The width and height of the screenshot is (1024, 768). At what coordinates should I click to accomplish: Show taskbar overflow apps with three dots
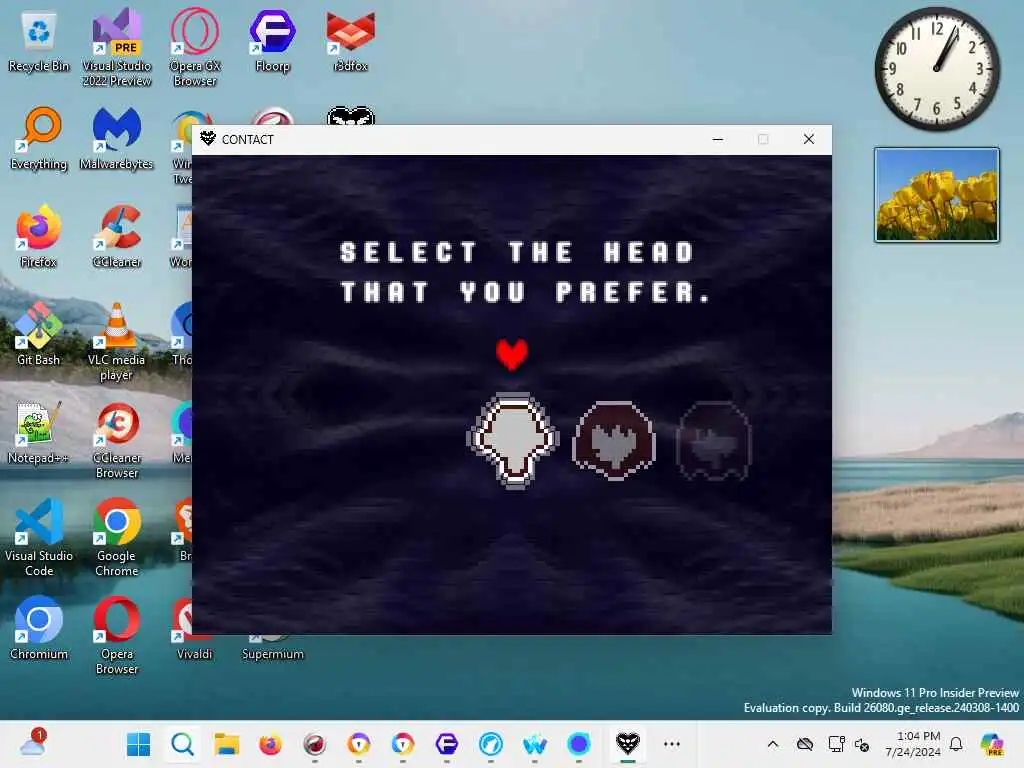[671, 744]
